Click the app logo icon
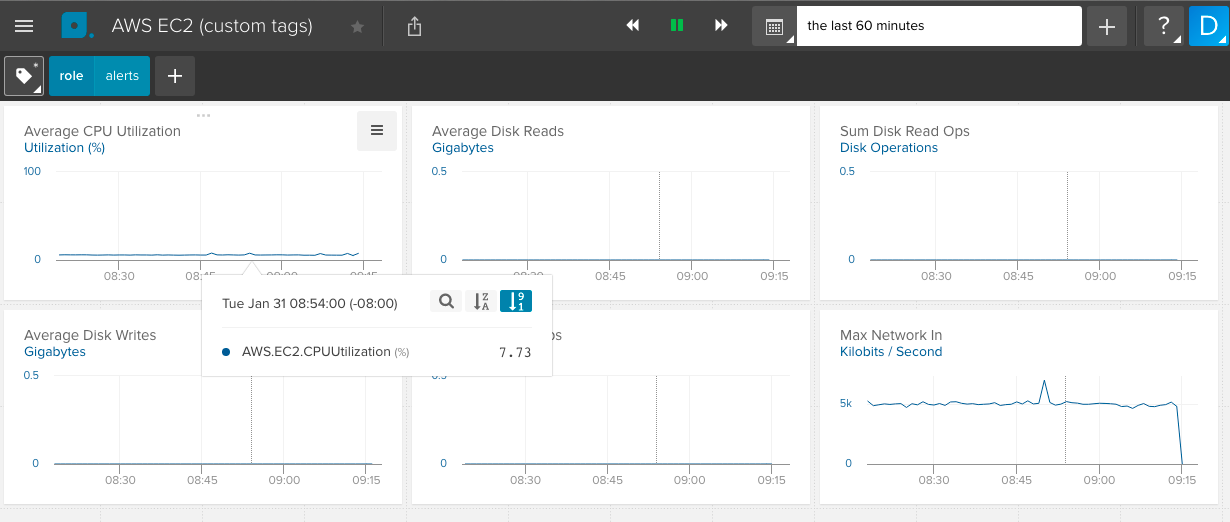 pos(76,26)
